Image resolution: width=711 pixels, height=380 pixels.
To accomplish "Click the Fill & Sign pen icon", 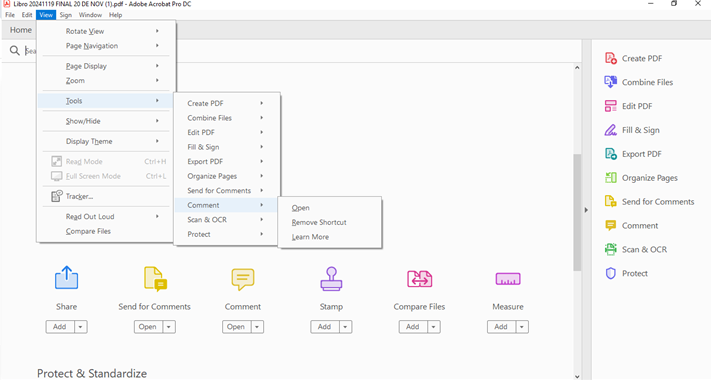I will (611, 130).
